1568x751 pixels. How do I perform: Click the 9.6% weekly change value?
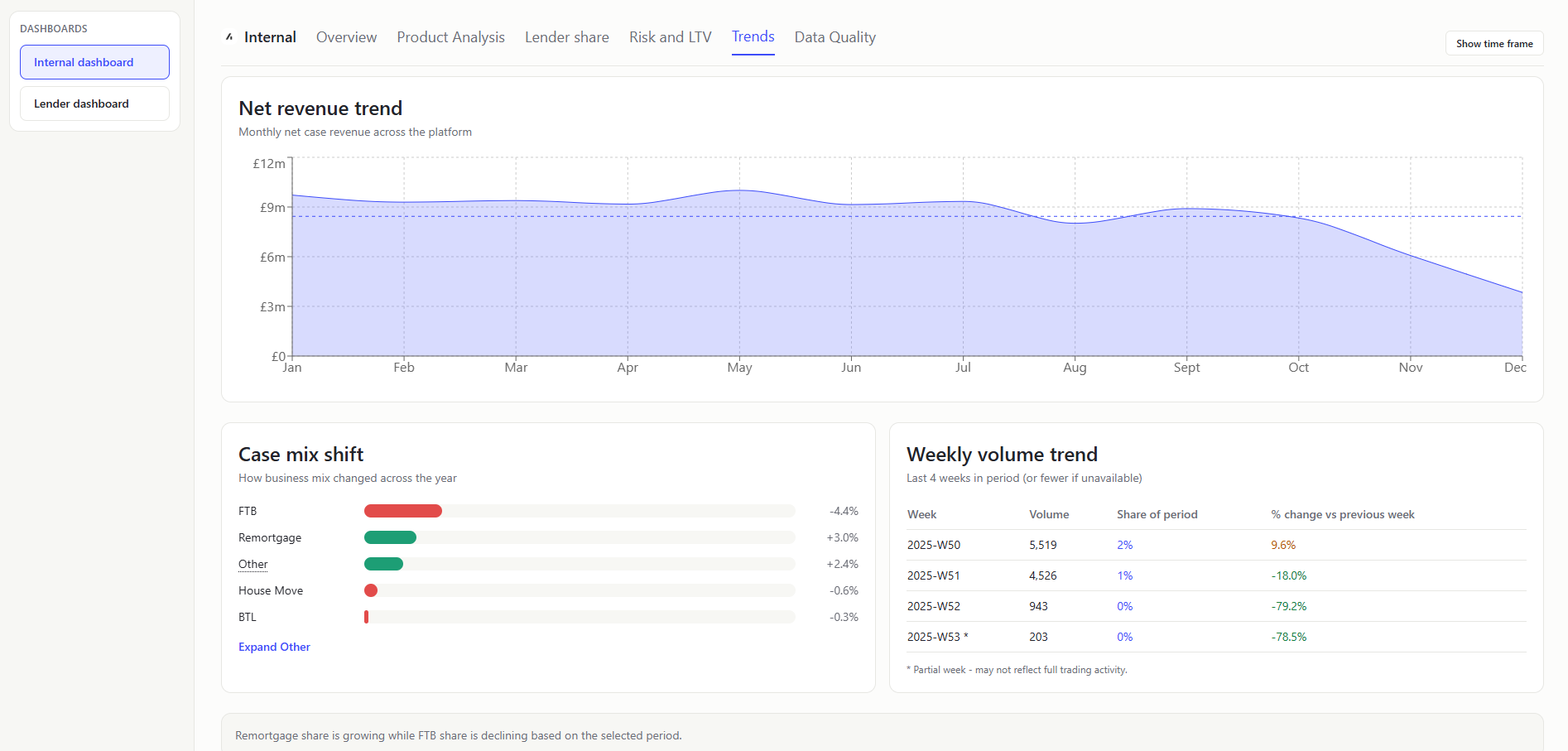coord(1282,545)
